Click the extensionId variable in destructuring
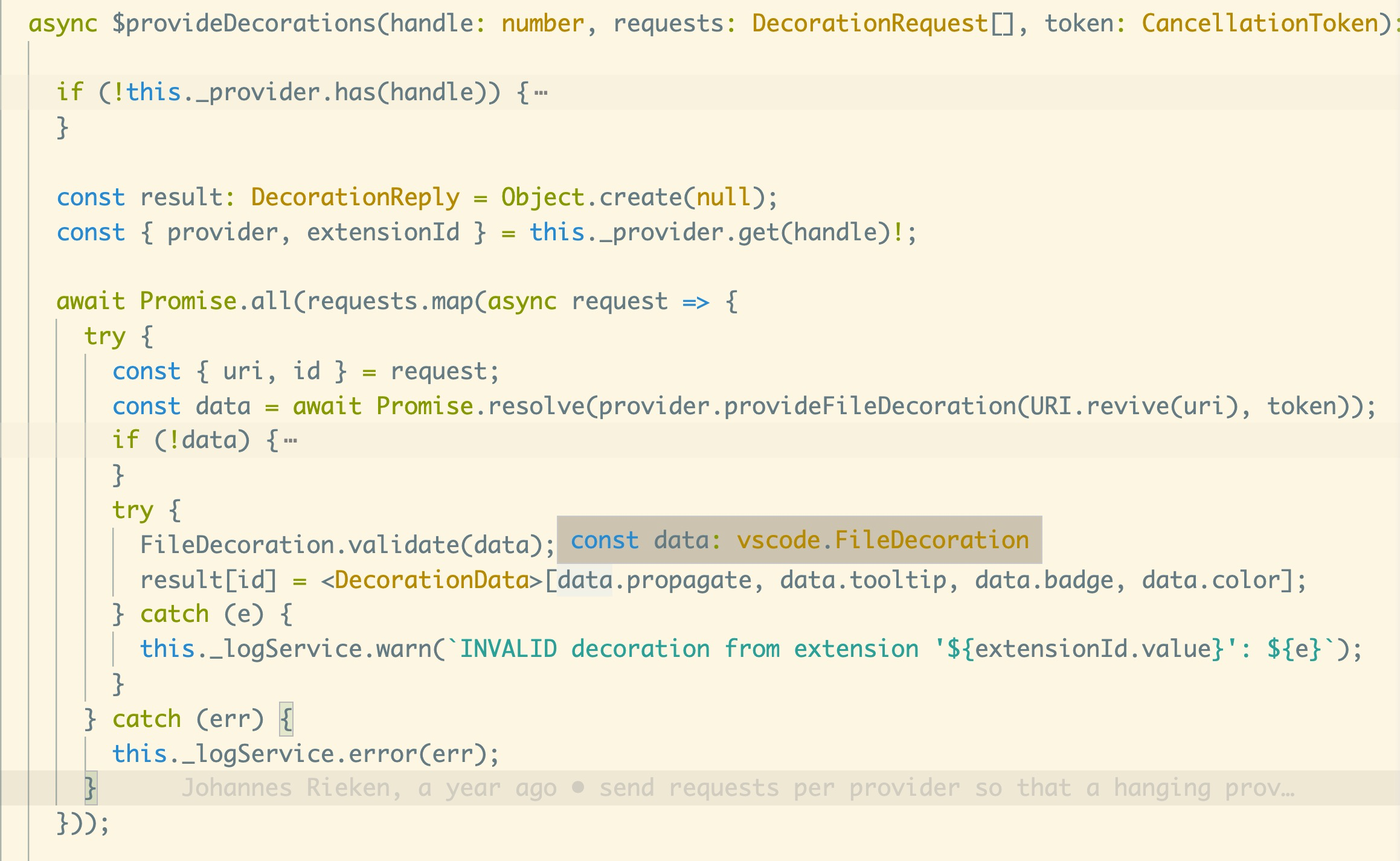This screenshot has width=1400, height=861. point(383,233)
